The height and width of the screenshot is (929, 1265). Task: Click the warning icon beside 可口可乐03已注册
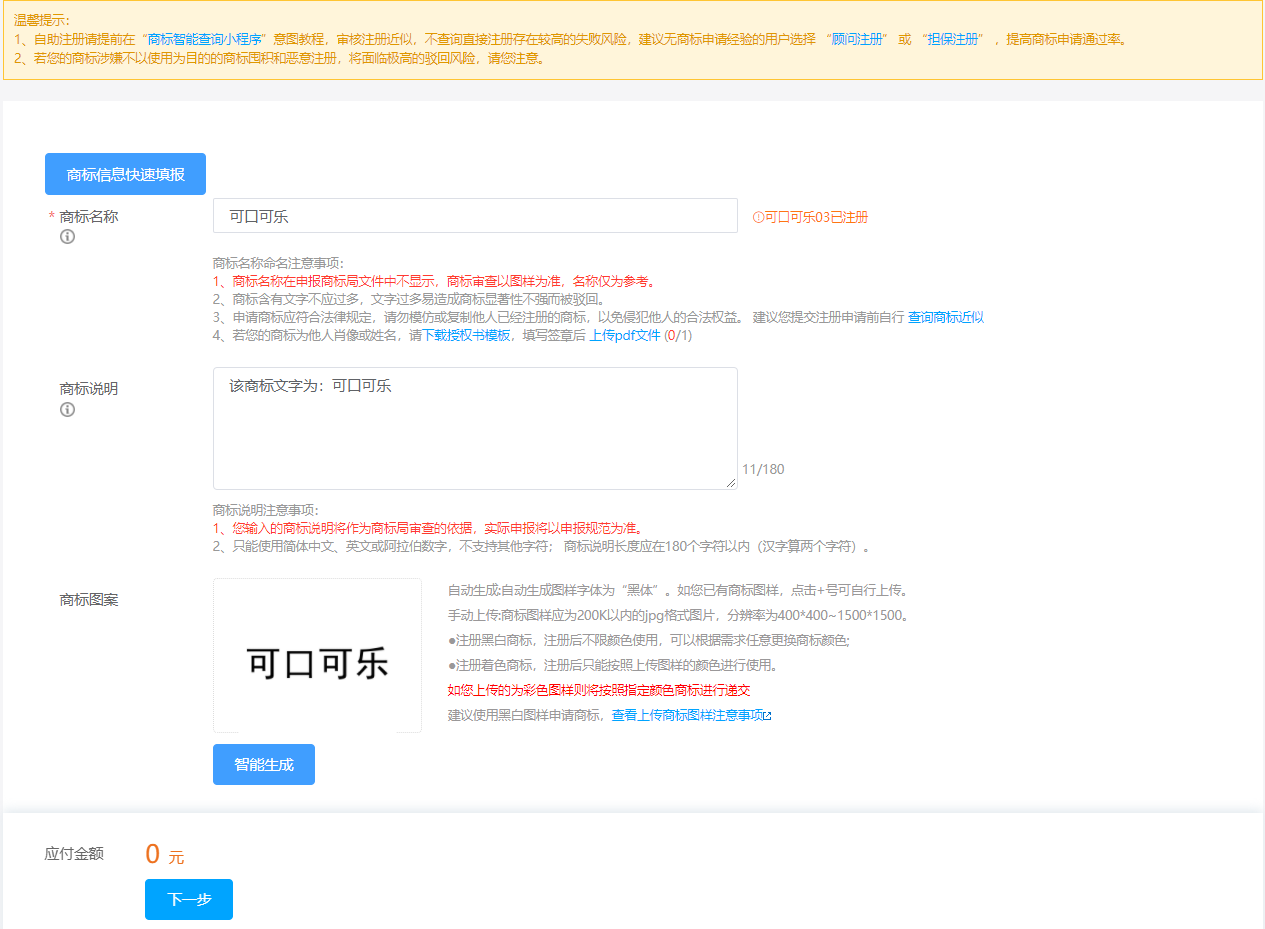(758, 217)
